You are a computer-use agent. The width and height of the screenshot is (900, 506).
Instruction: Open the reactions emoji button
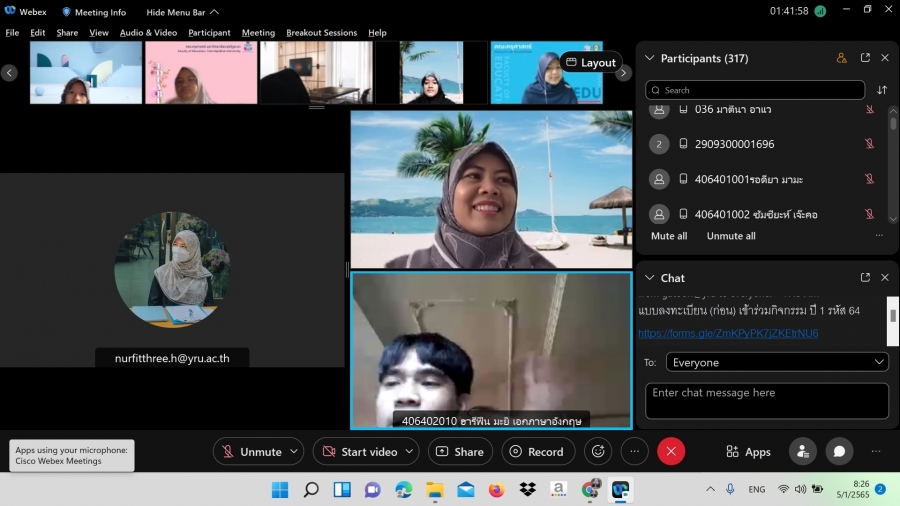tap(598, 451)
